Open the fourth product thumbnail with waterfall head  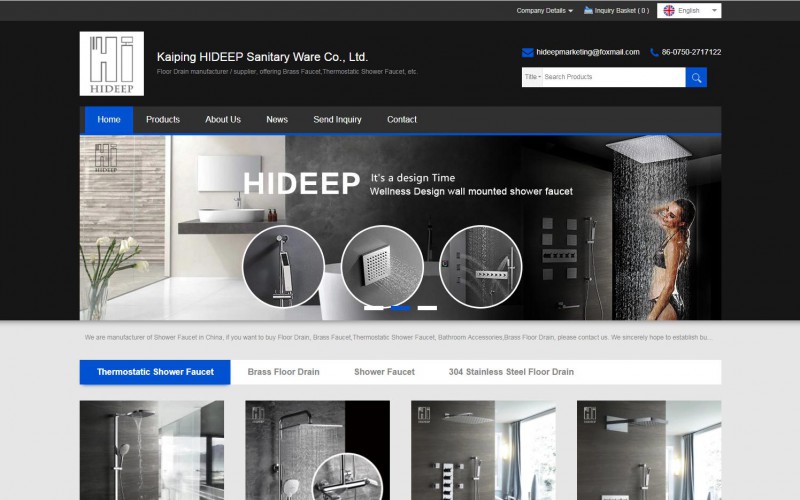[649, 450]
